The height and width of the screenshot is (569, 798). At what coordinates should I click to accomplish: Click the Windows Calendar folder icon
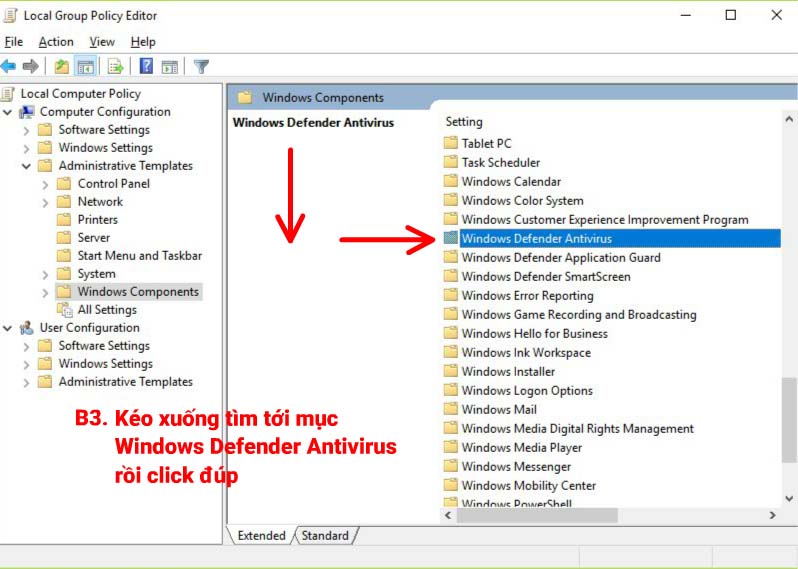(x=450, y=181)
